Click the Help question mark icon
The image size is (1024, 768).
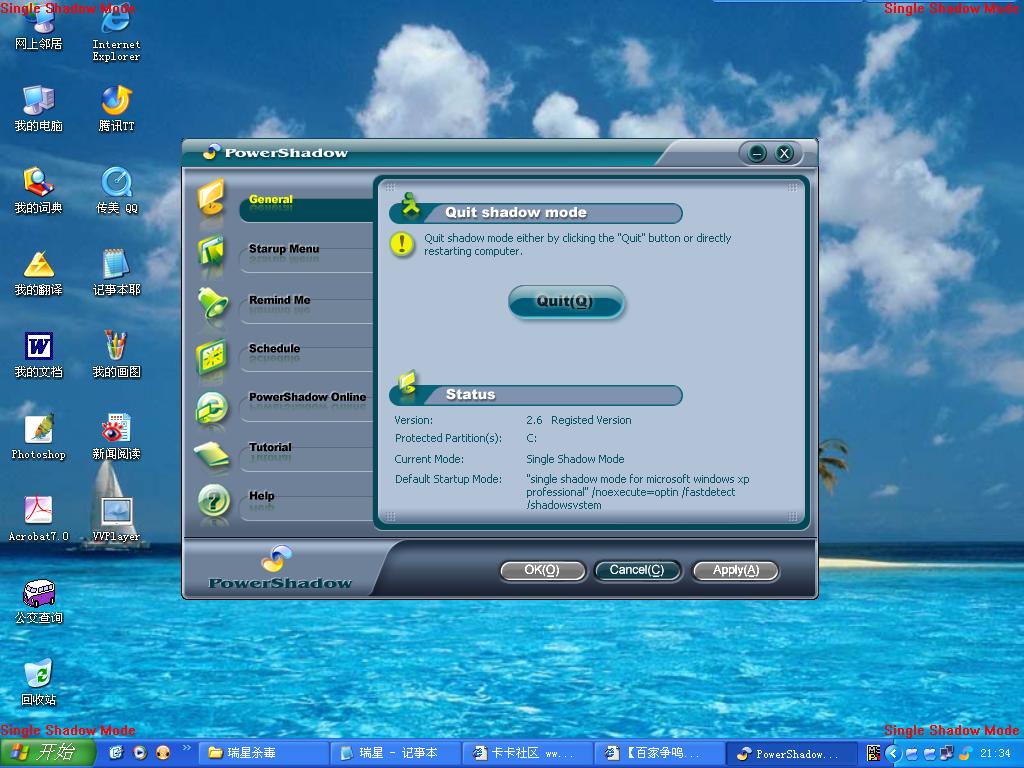(213, 501)
